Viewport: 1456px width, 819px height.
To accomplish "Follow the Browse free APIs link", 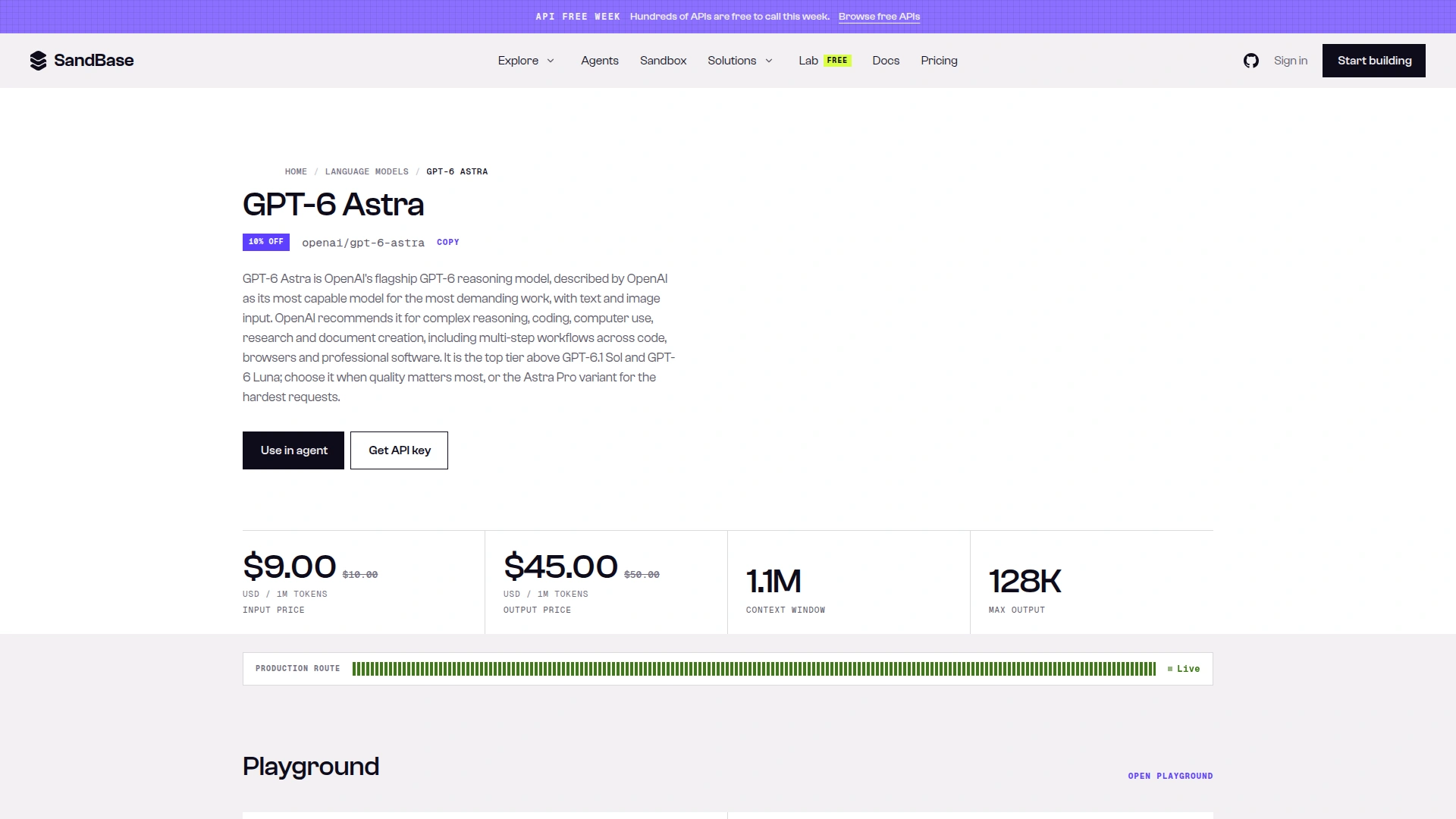I will 879,17.
